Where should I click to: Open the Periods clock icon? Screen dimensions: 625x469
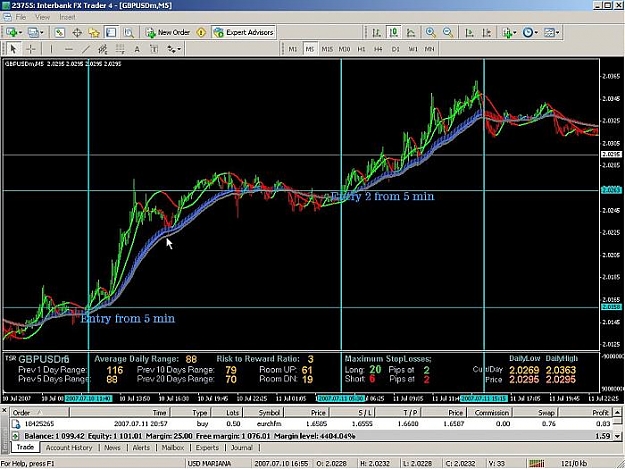tap(528, 33)
